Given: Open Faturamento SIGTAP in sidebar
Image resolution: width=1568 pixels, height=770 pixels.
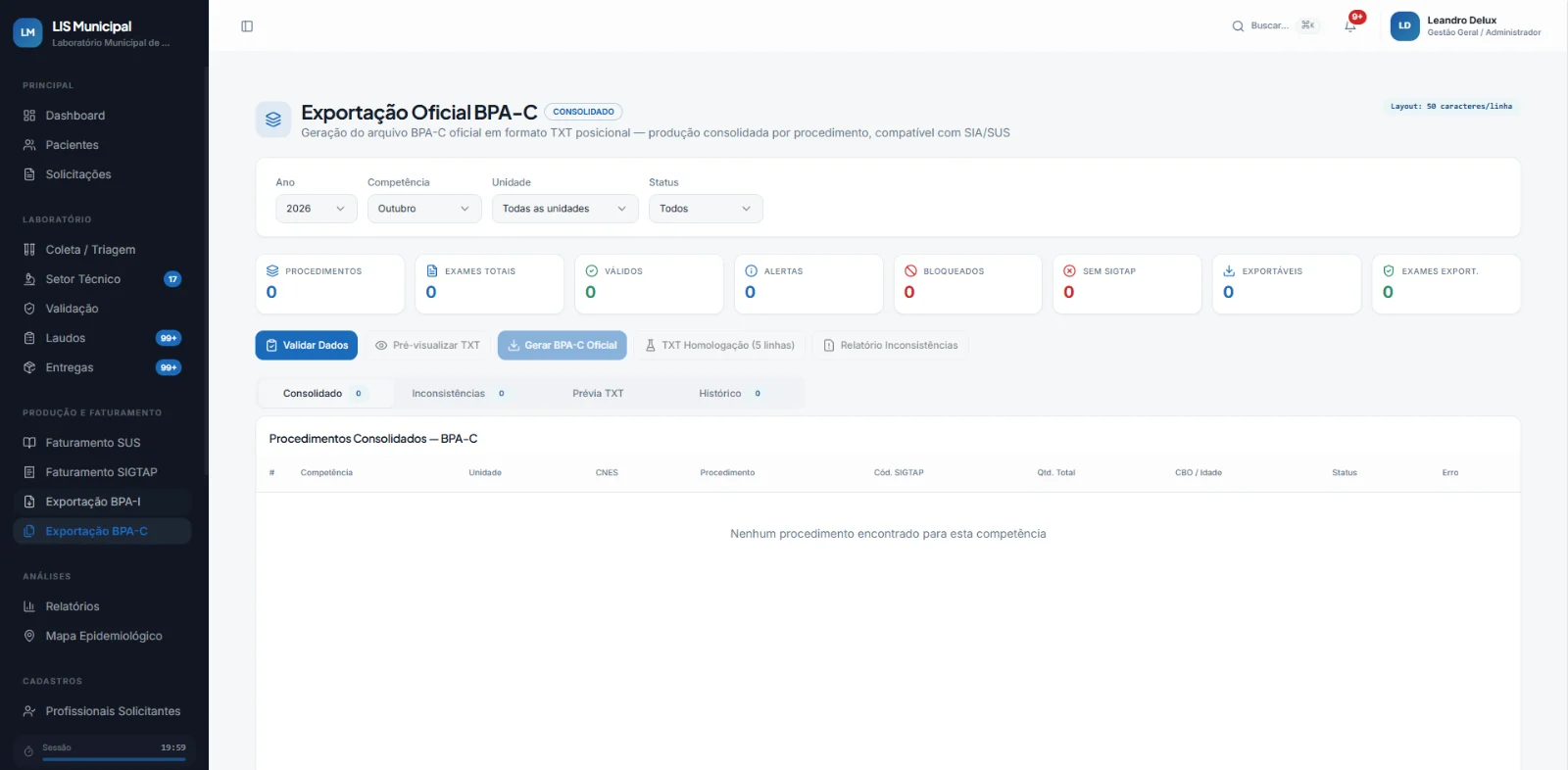Looking at the screenshot, I should (102, 472).
